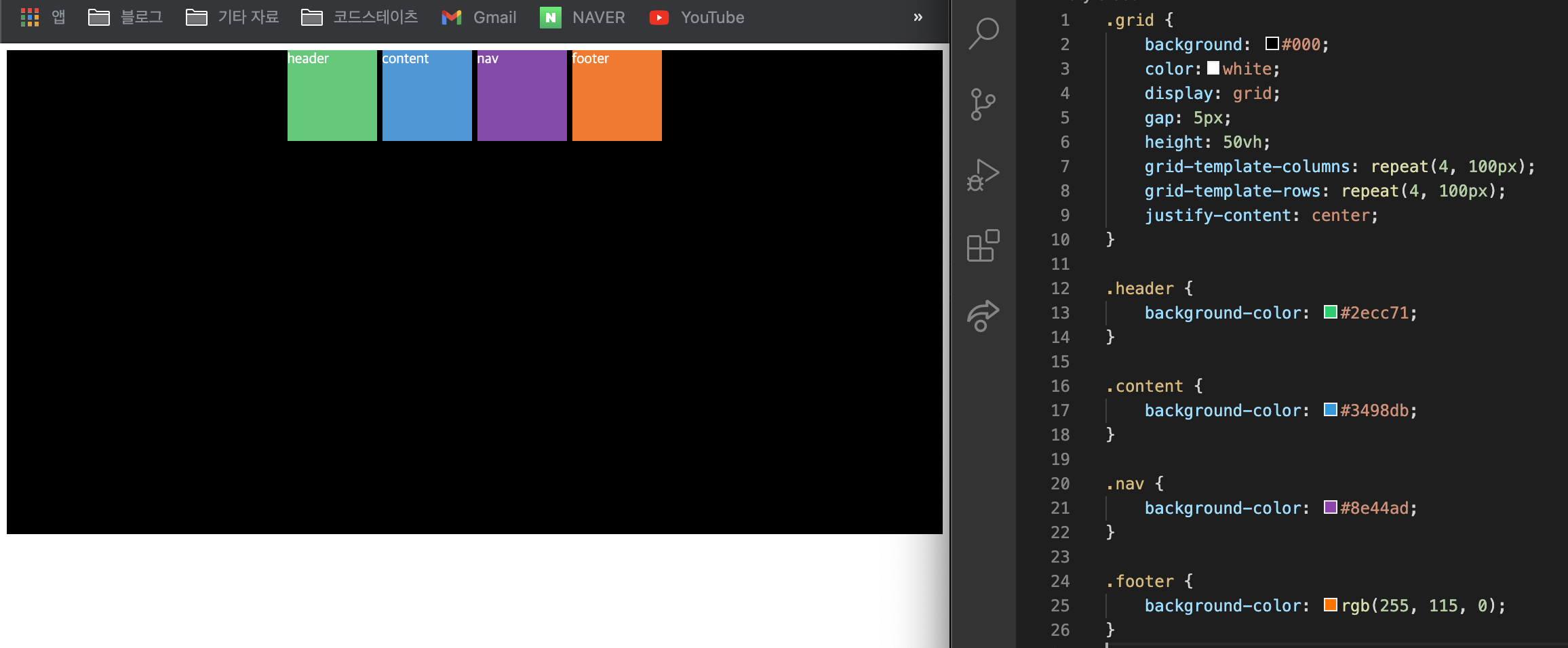
Task: Click the .content selector on line 16
Action: coord(1144,386)
